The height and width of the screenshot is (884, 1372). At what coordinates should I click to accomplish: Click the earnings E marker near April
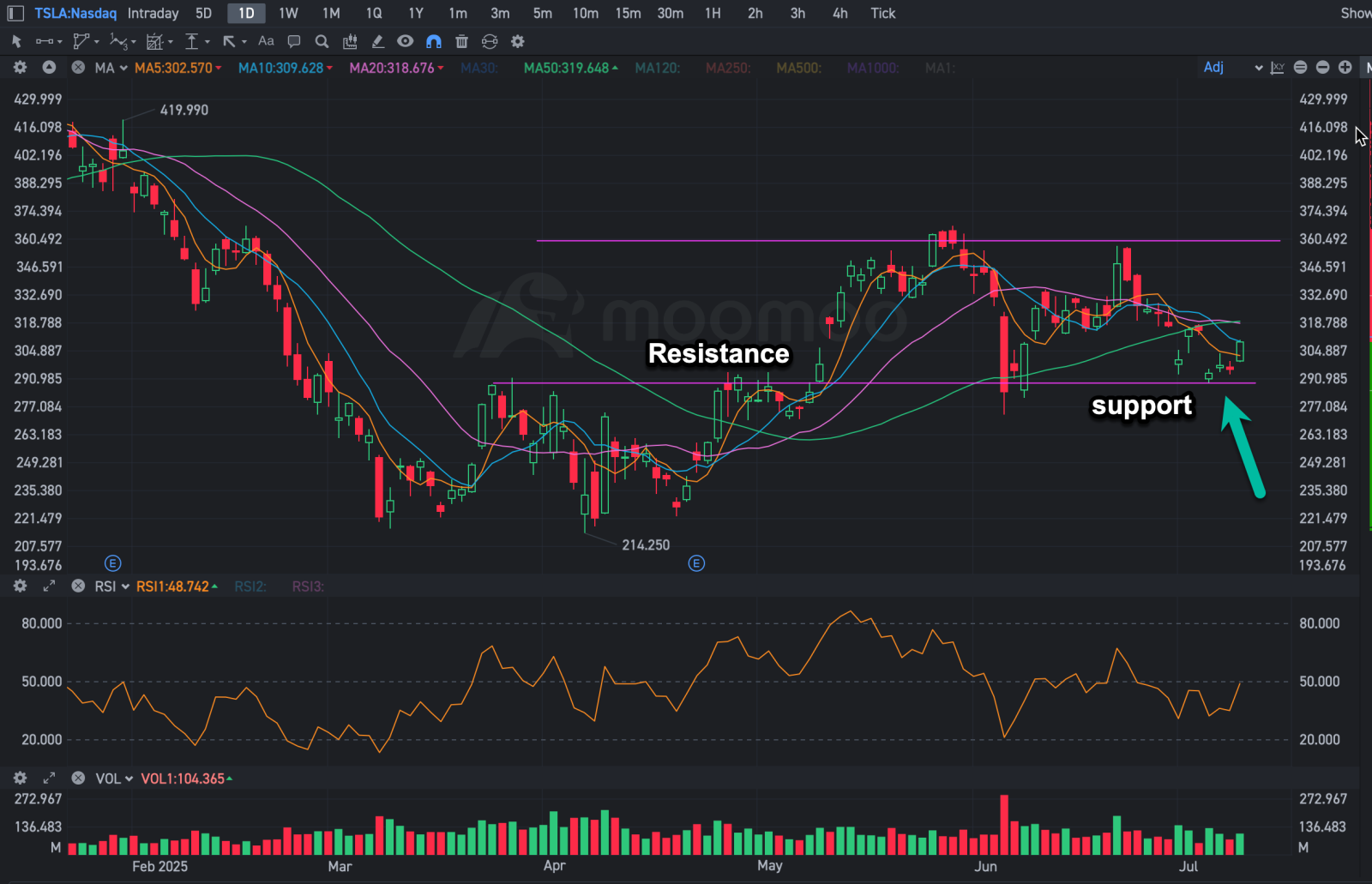point(696,563)
